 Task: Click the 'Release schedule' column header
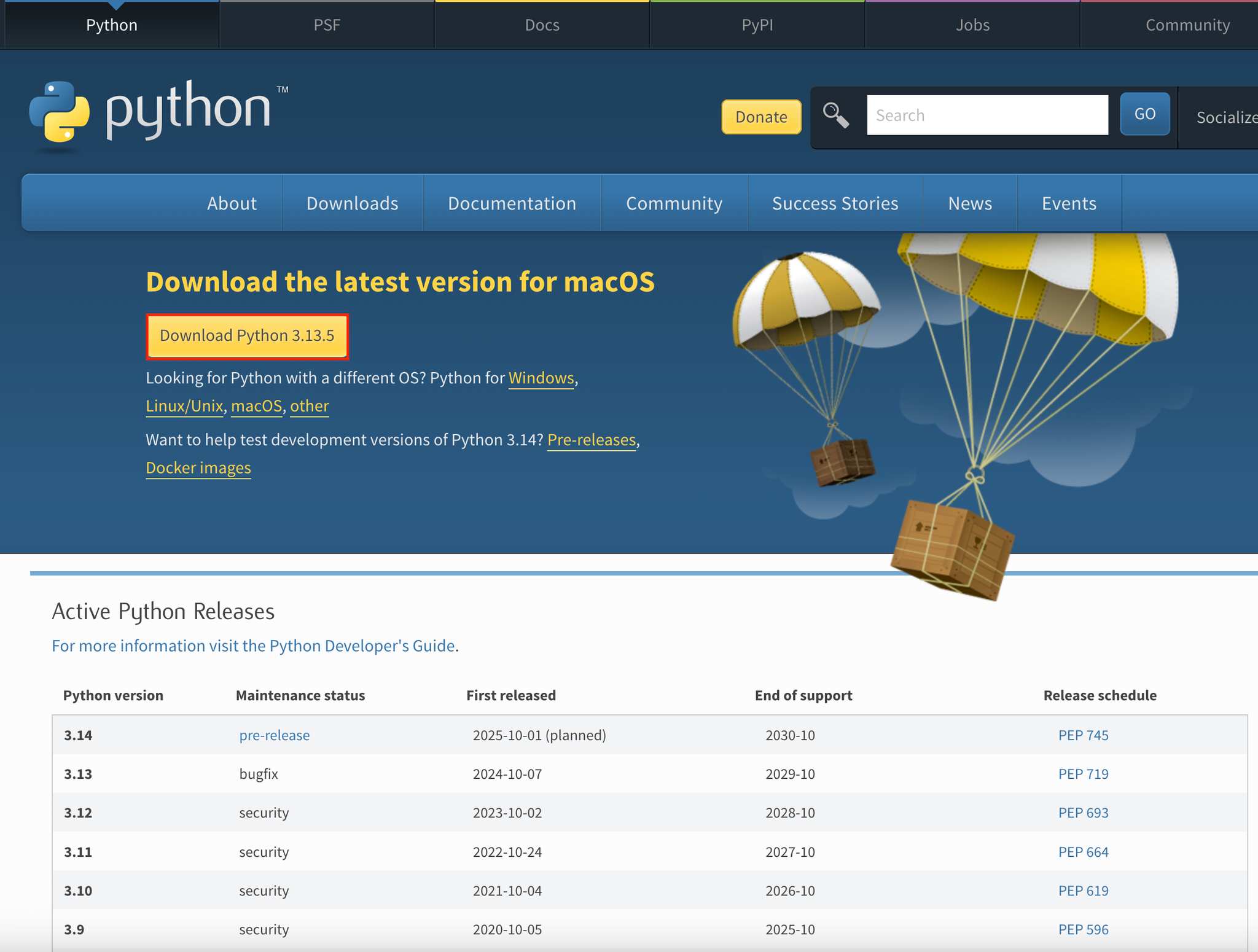click(1100, 695)
